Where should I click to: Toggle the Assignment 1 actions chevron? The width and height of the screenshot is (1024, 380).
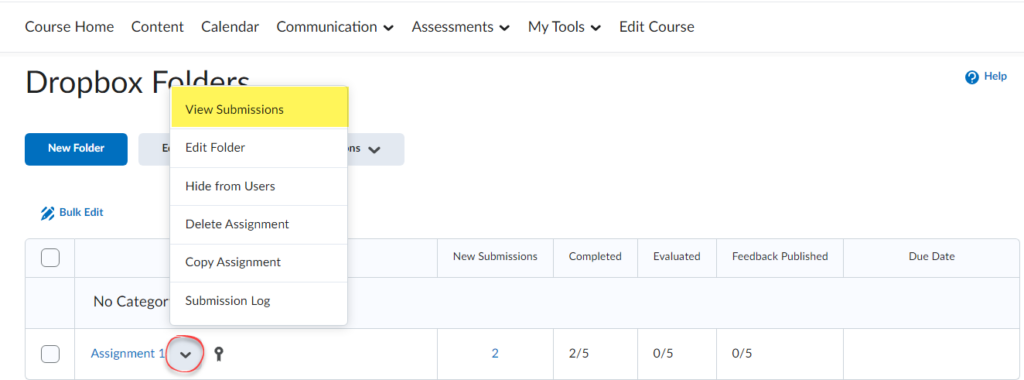tap(186, 354)
